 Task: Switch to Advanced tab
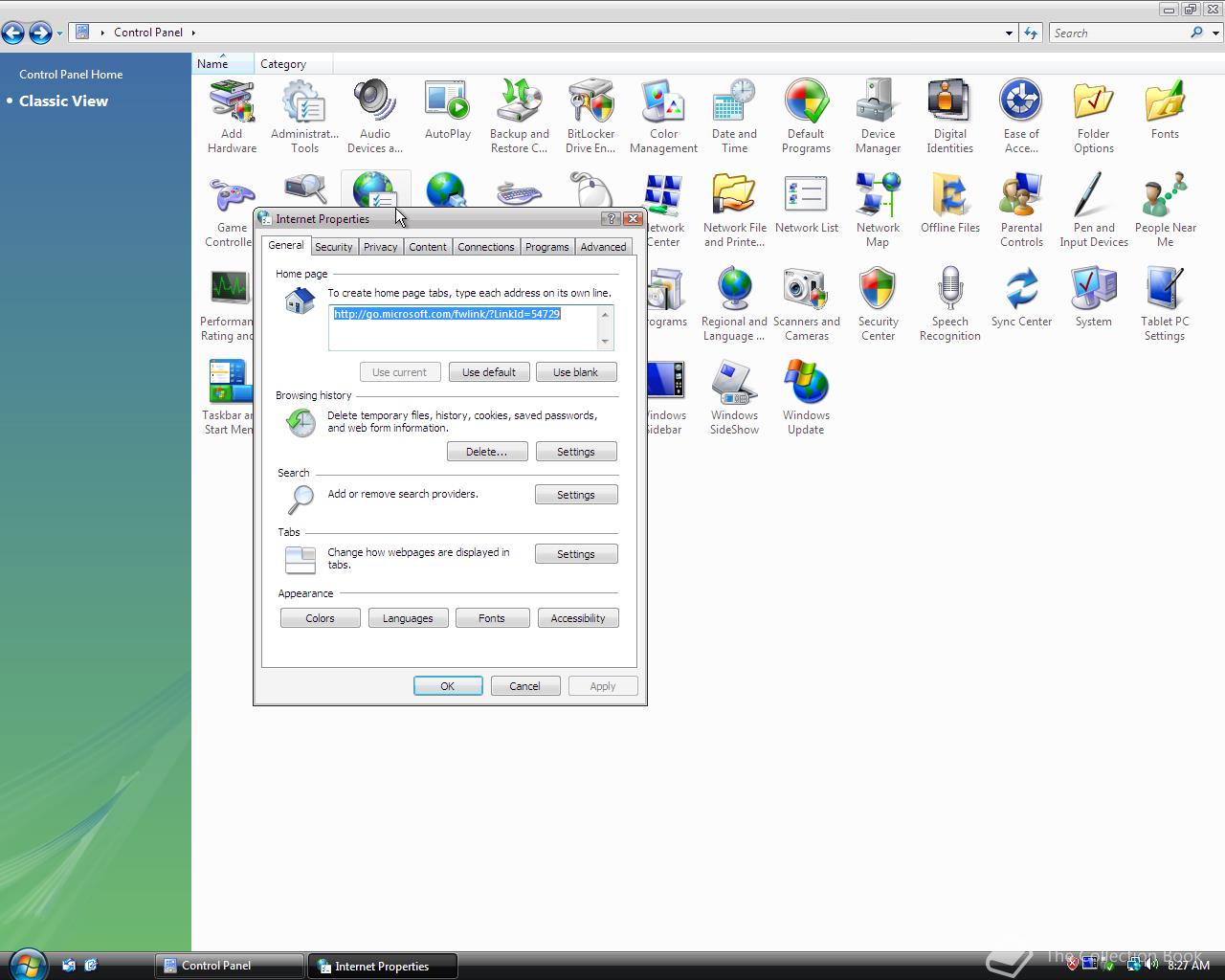[603, 247]
